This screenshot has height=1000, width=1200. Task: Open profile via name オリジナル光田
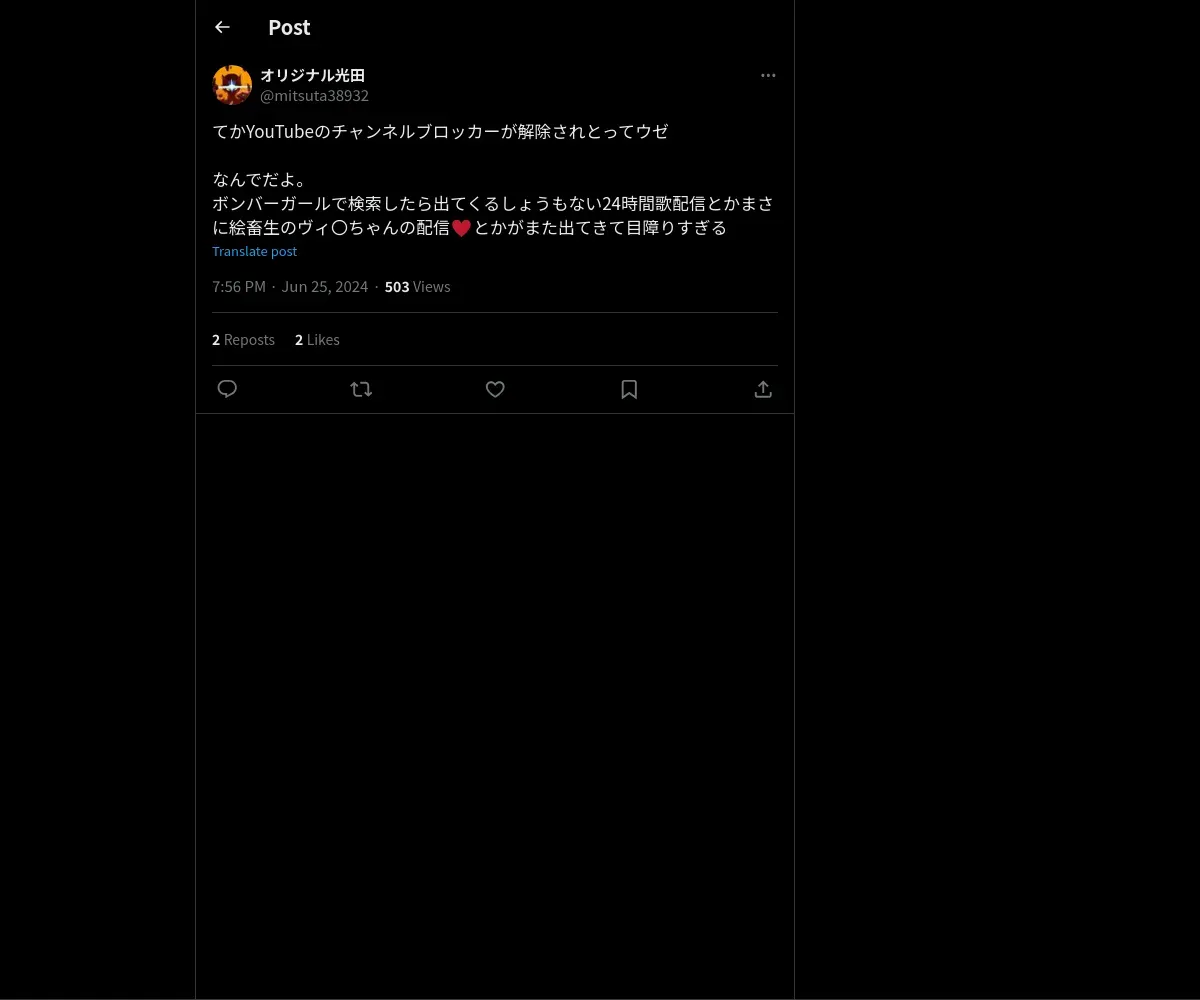312,75
